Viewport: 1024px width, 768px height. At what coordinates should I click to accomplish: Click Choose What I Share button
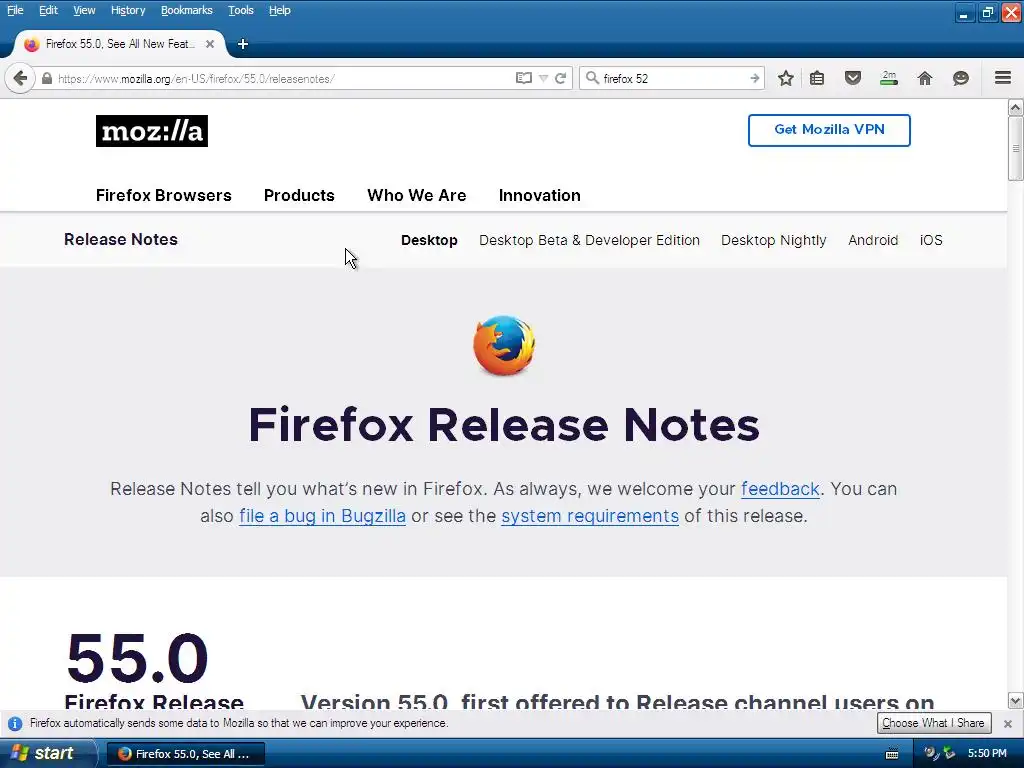click(934, 723)
